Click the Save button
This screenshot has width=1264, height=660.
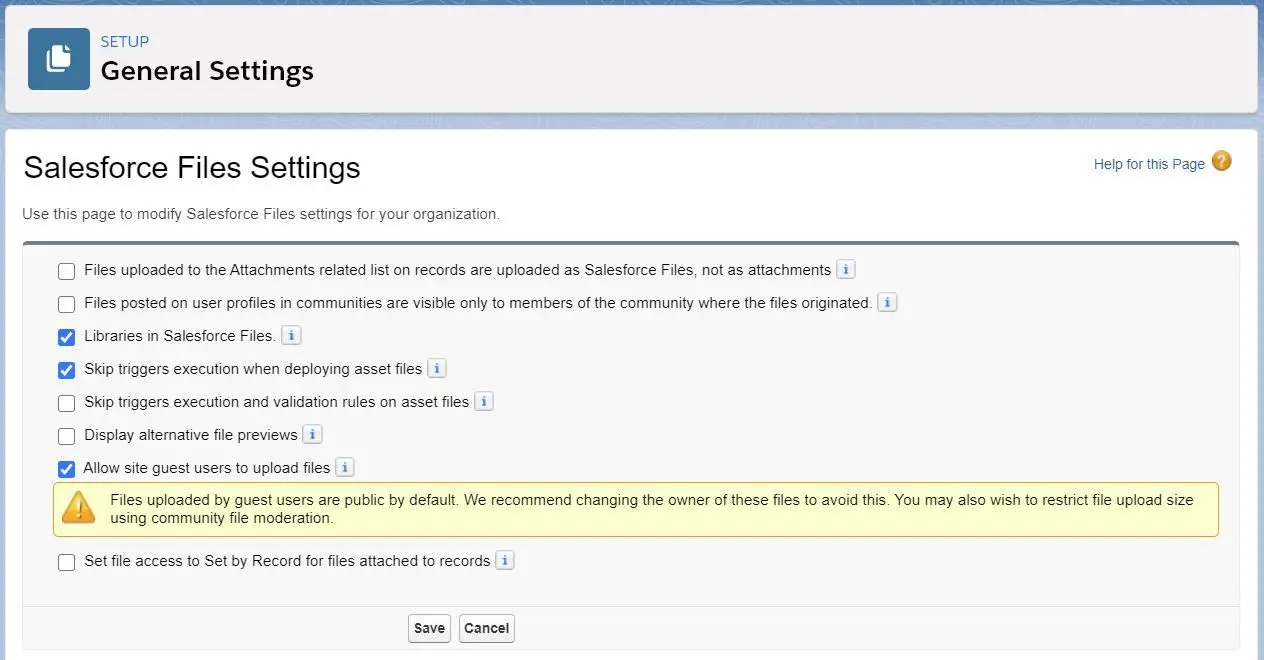click(429, 628)
